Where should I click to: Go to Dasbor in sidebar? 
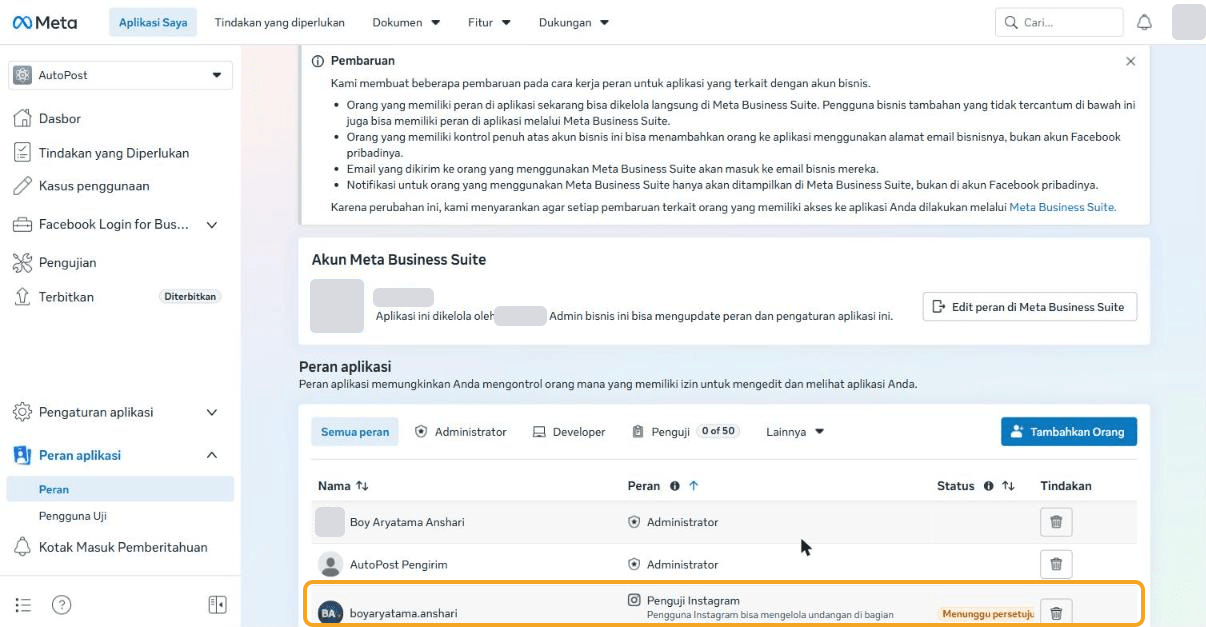pos(59,118)
